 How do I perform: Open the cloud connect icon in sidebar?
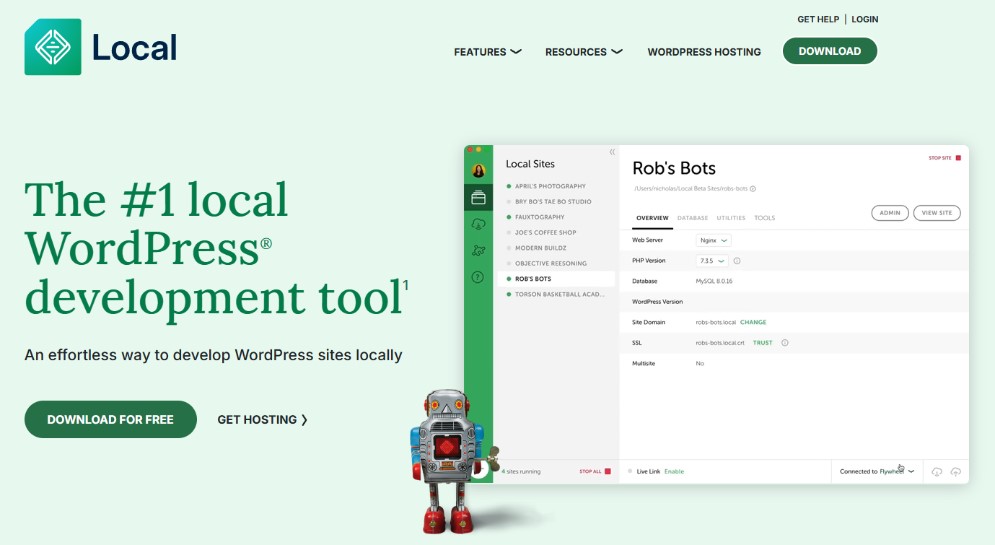pos(478,224)
